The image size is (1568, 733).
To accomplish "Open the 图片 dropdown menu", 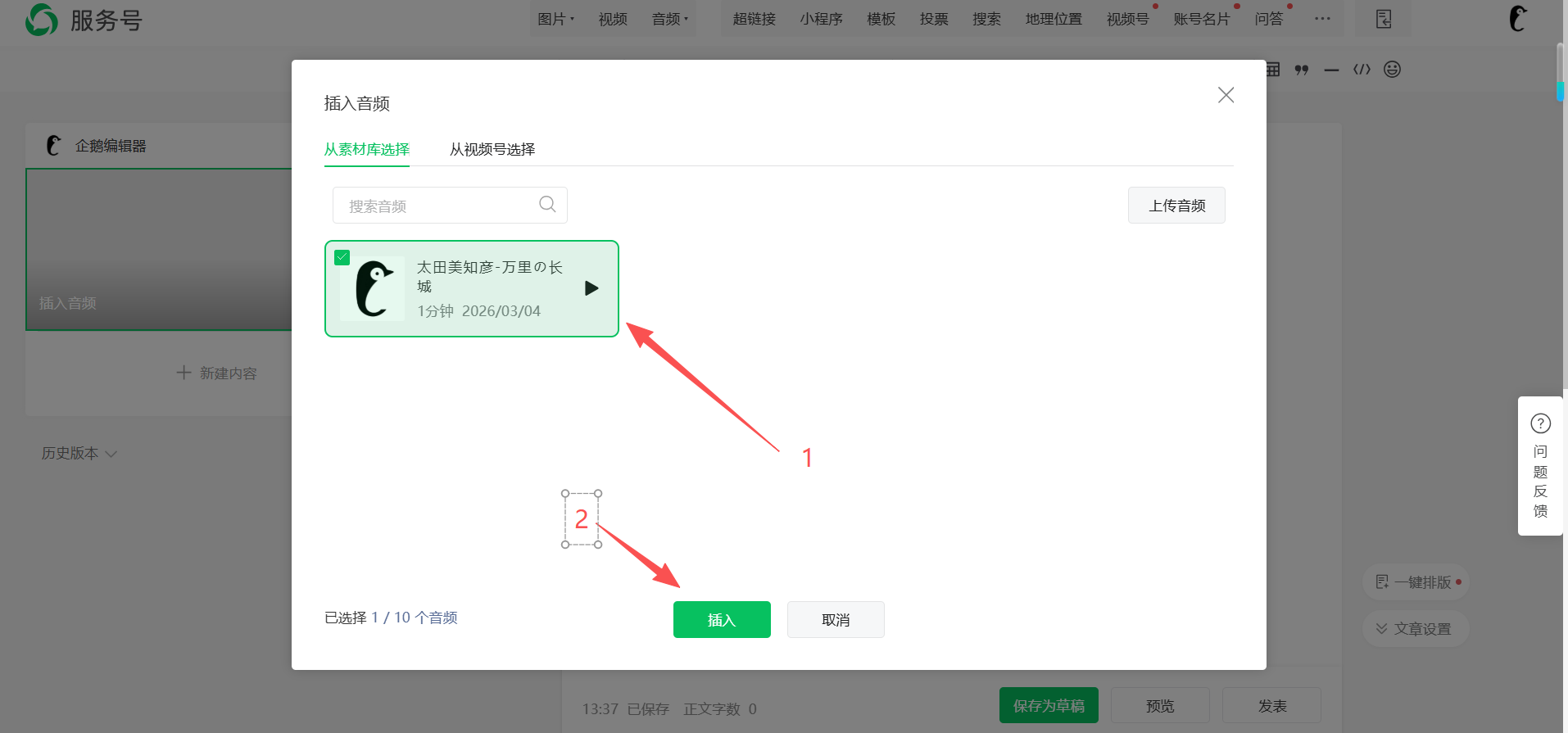I will point(555,19).
